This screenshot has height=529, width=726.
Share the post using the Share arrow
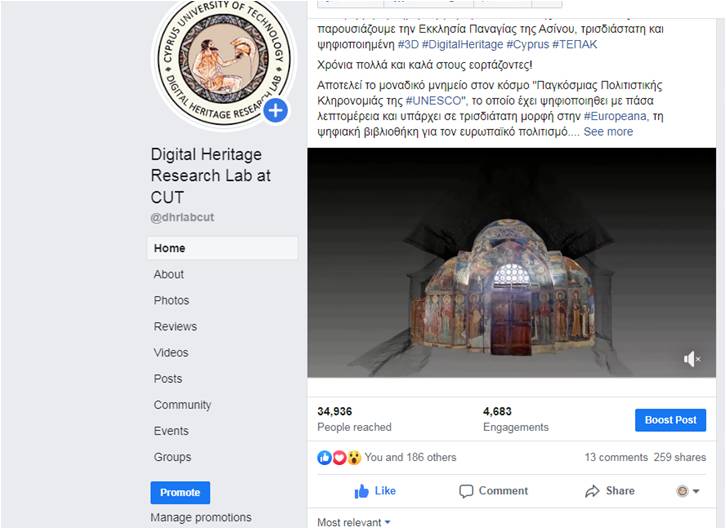(x=609, y=491)
